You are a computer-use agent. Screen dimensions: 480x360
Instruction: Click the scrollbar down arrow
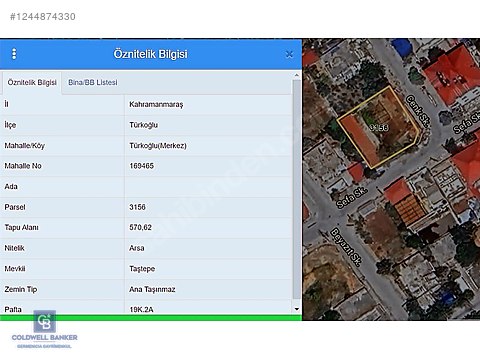[297, 309]
